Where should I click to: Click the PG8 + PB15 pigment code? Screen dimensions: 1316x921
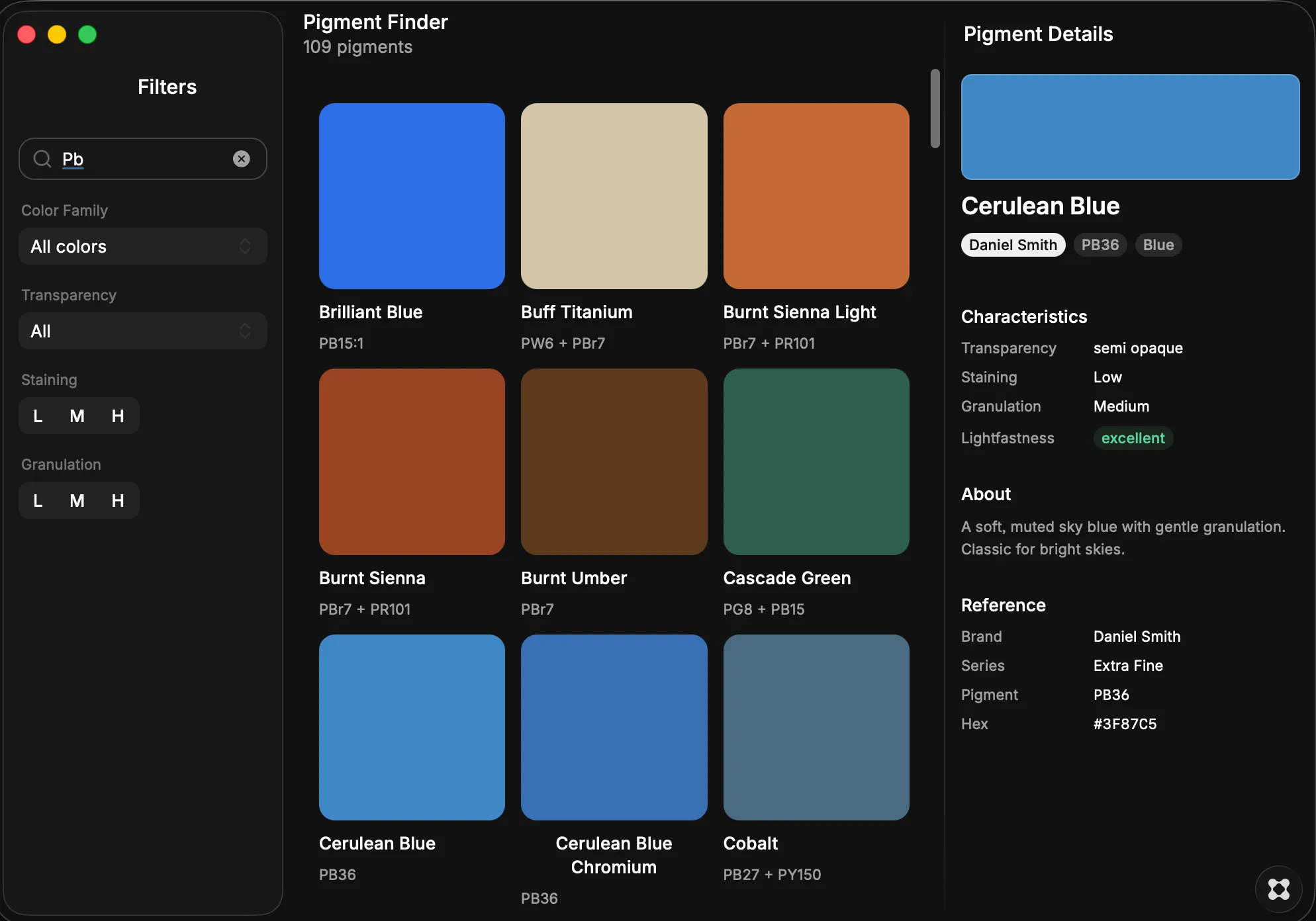pyautogui.click(x=764, y=609)
